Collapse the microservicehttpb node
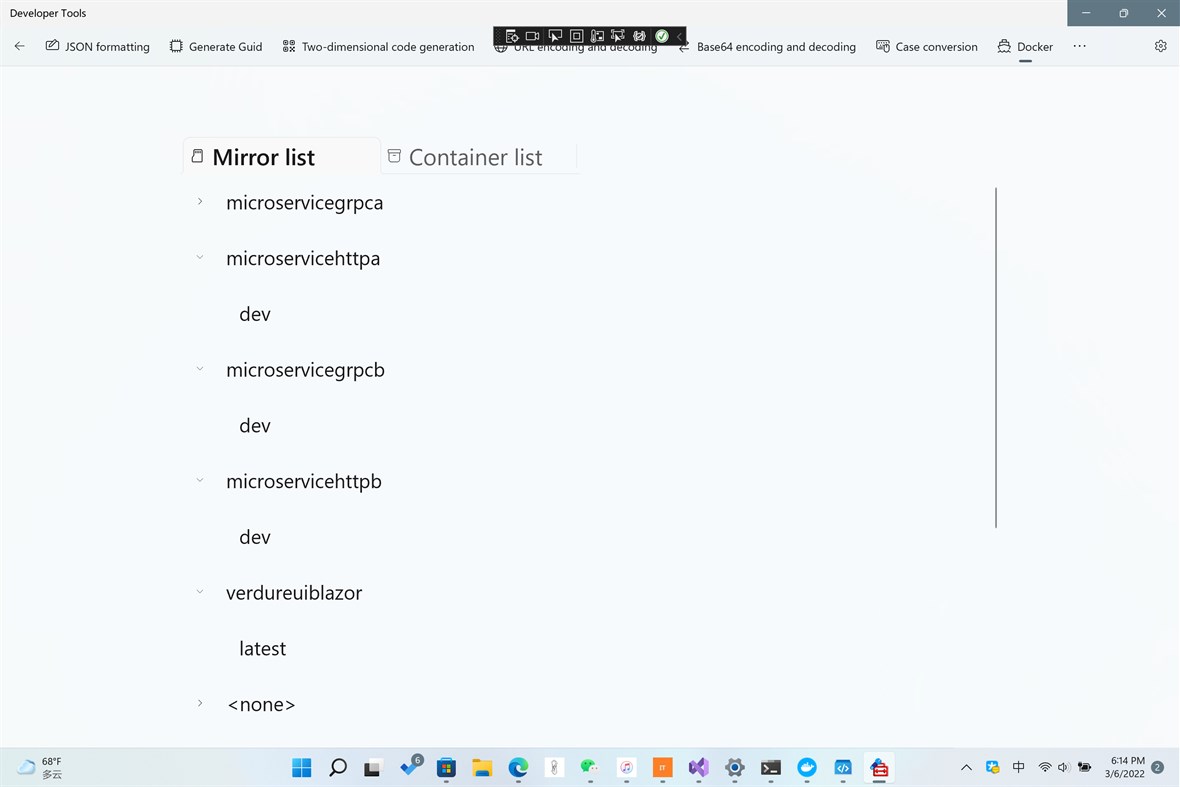The width and height of the screenshot is (1180, 787). [x=199, y=480]
